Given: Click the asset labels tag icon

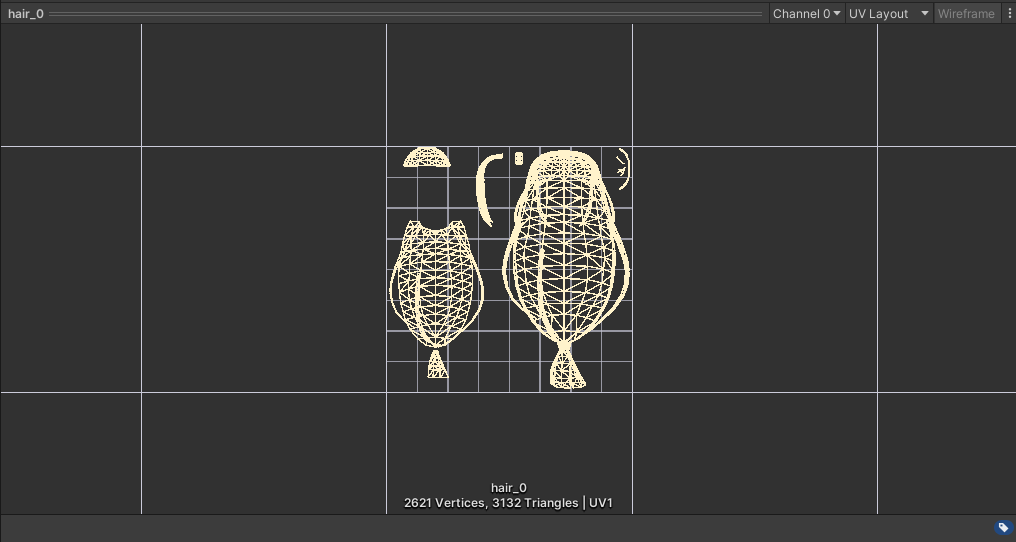Looking at the screenshot, I should point(1003,527).
